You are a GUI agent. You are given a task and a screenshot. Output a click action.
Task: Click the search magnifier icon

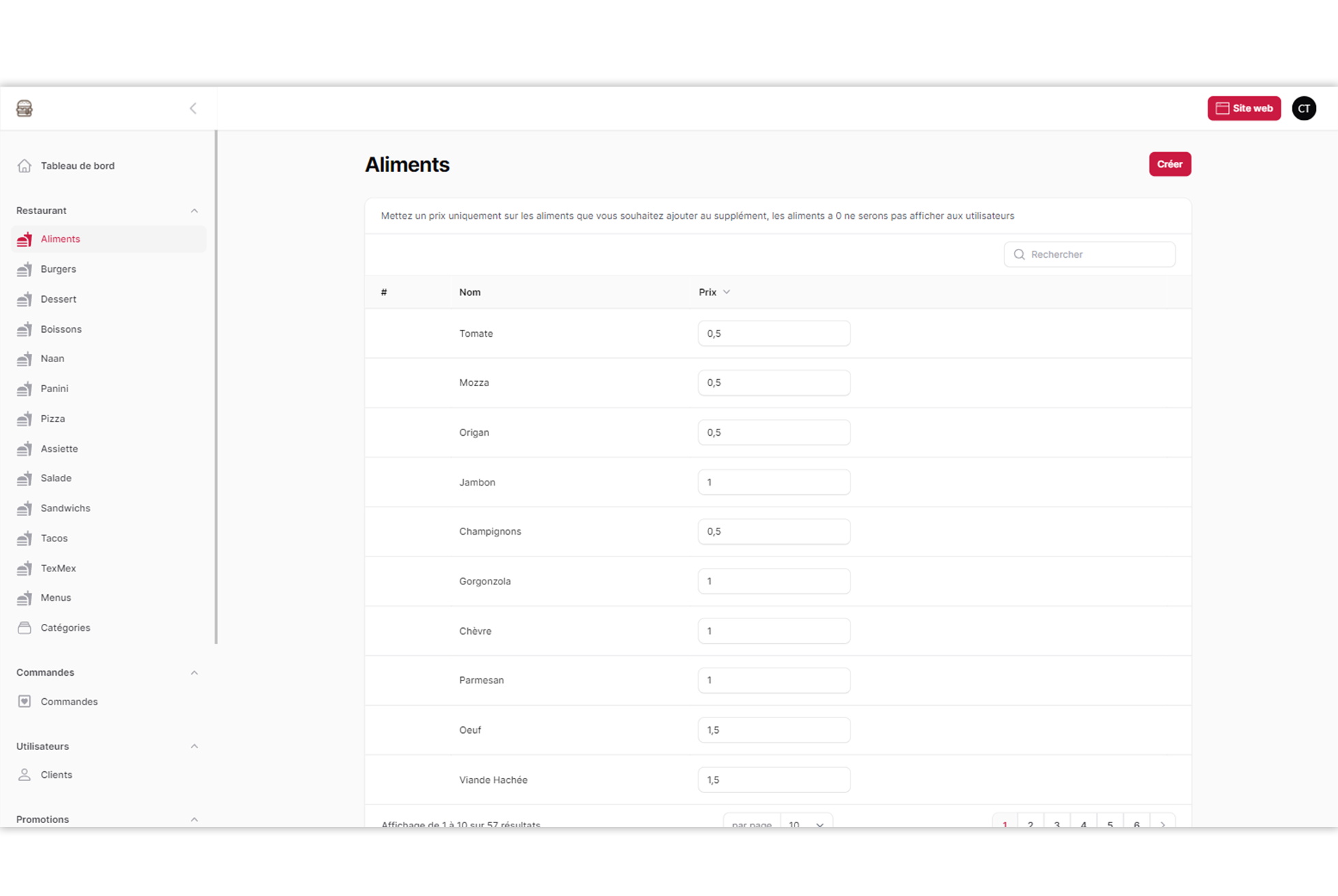(x=1019, y=254)
